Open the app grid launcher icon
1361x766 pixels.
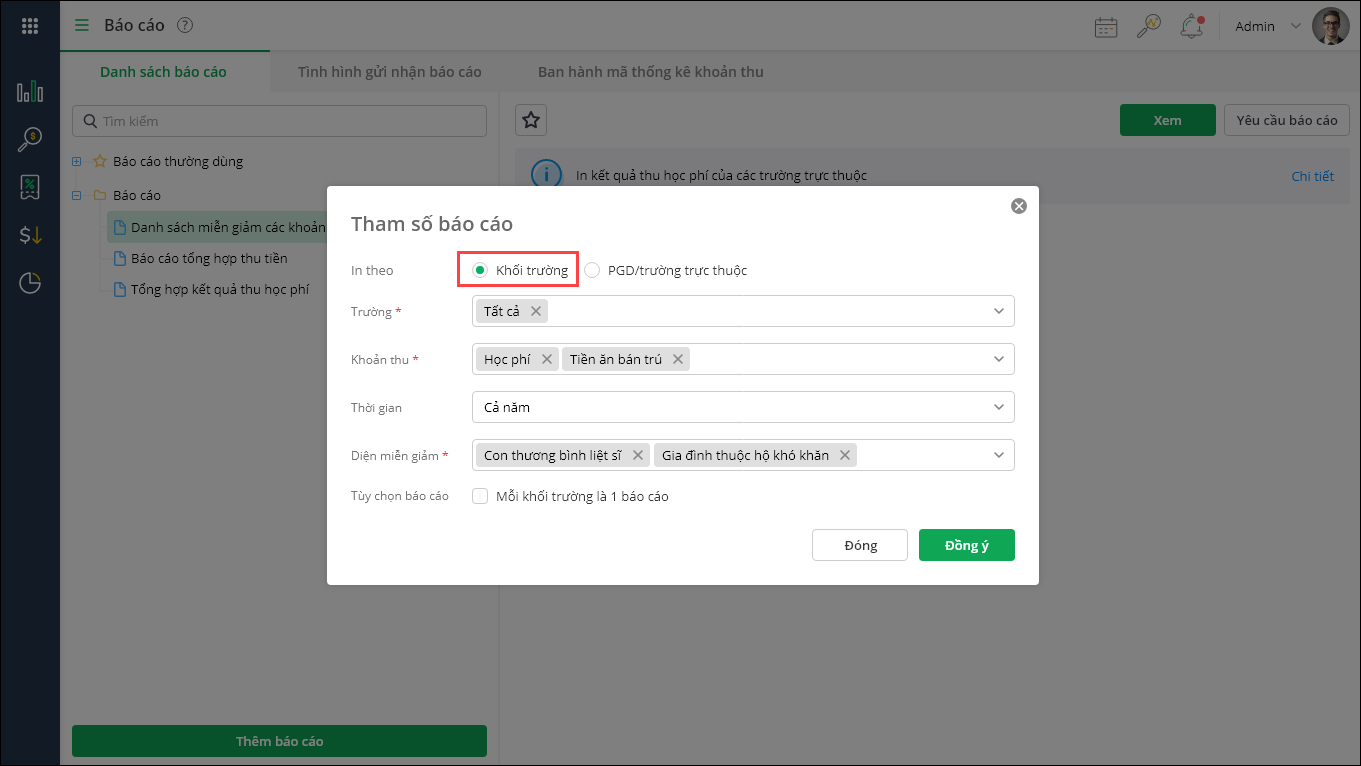point(30,27)
